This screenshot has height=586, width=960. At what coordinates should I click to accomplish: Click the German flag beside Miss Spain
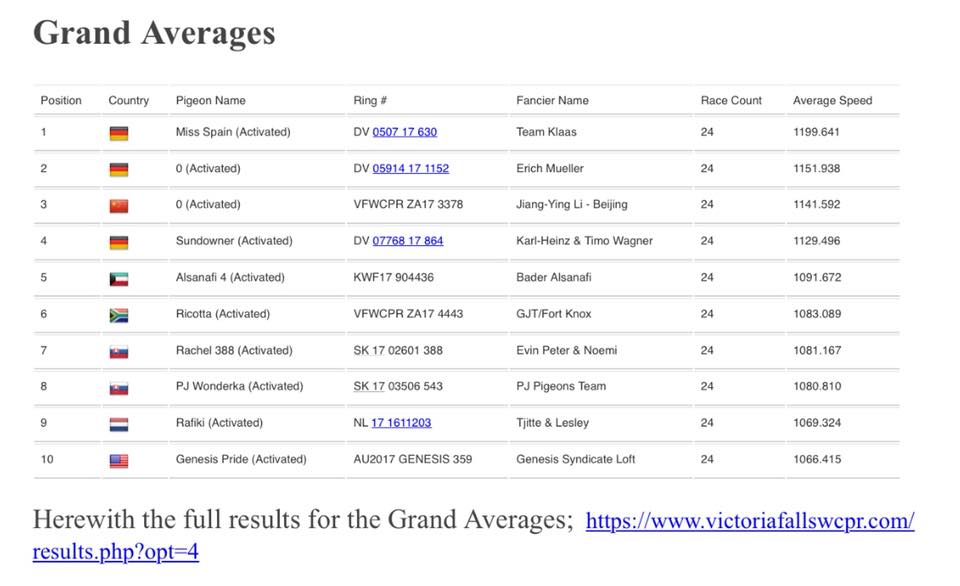[118, 133]
